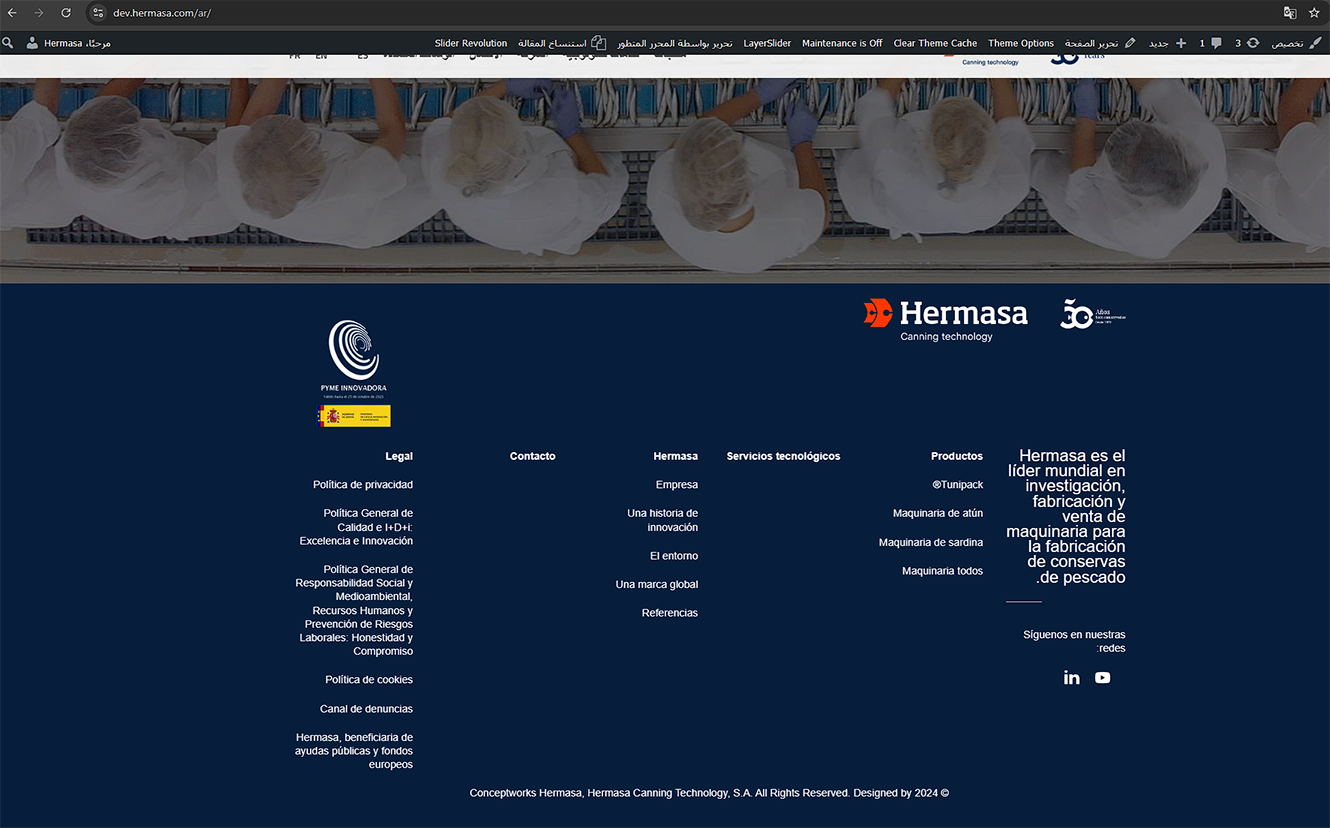Open the Canal de denuncias link
The image size is (1330, 828).
[366, 709]
